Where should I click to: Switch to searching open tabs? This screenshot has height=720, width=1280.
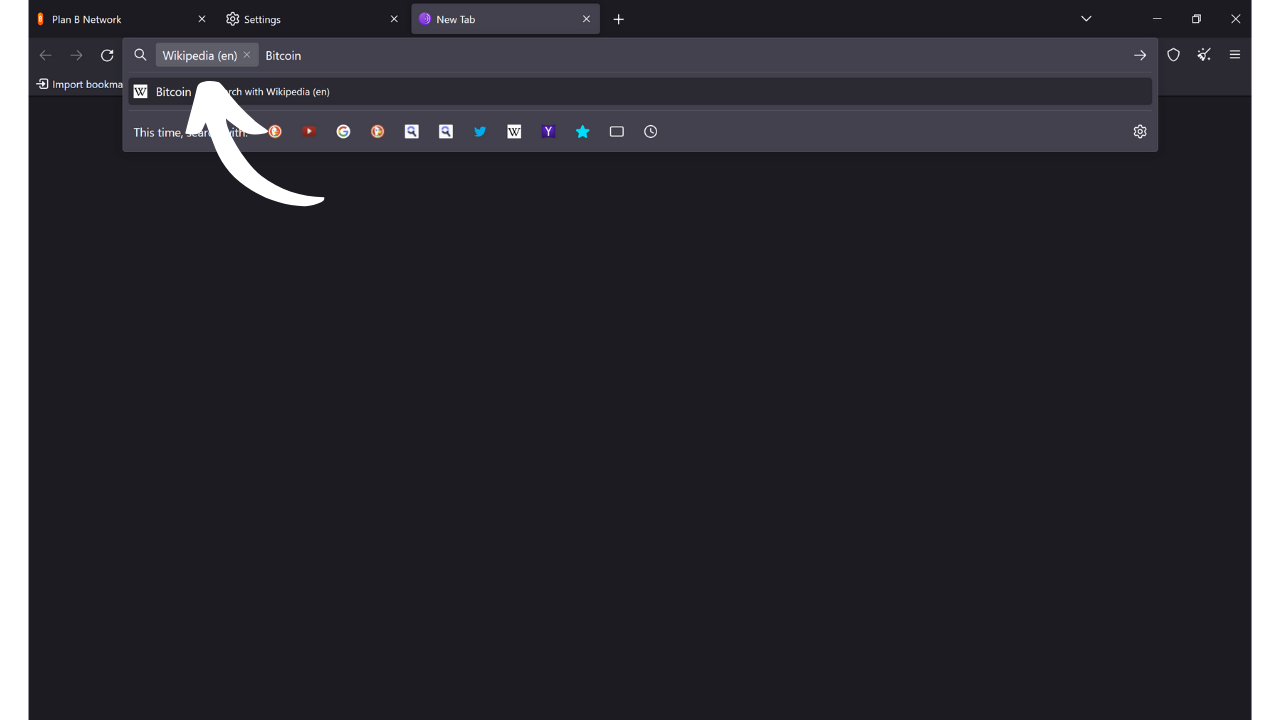617,131
